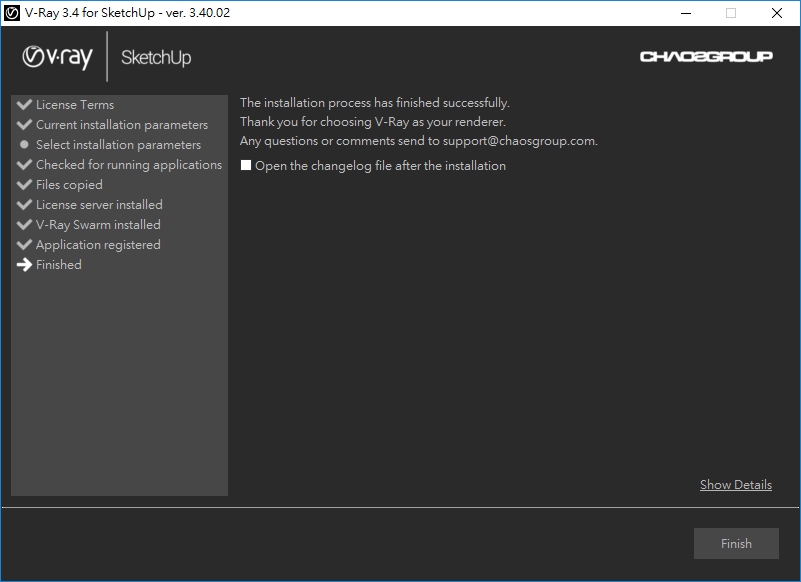Image resolution: width=801 pixels, height=582 pixels.
Task: Click the V-Ray logo in header
Action: (x=57, y=57)
